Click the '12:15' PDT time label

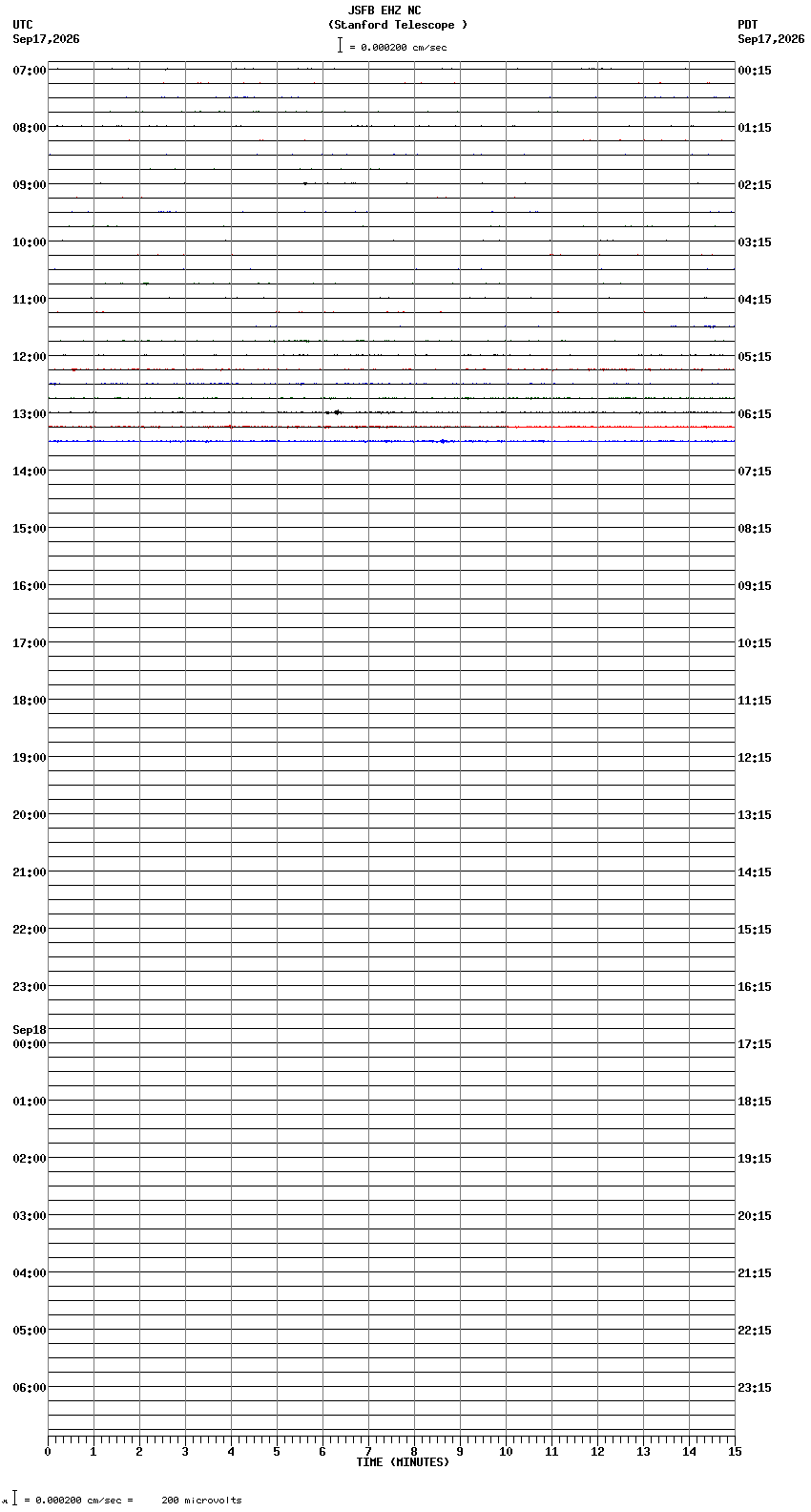coord(755,758)
